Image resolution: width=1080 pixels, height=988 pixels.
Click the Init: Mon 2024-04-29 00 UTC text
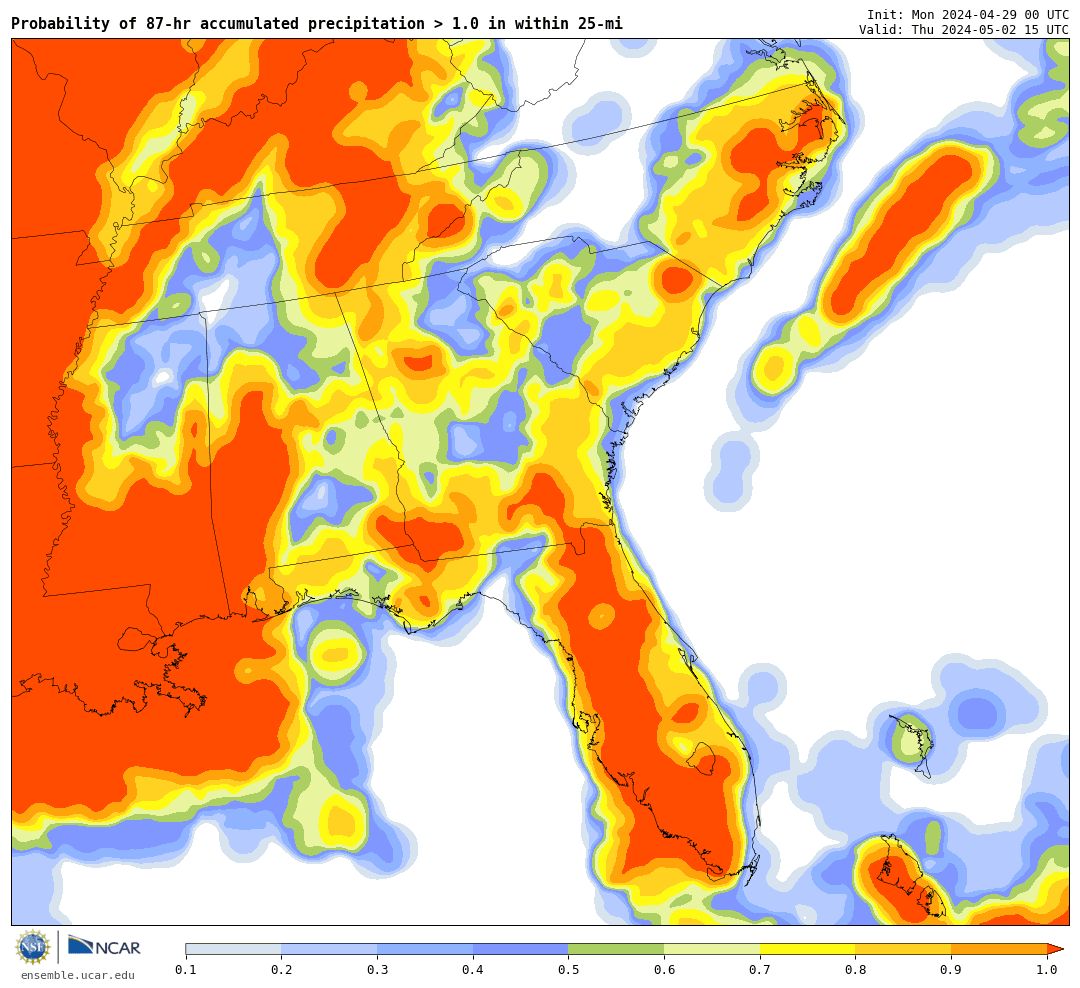968,14
